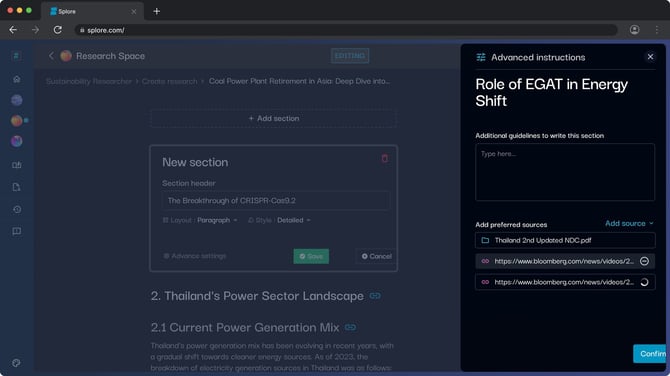Open Home in the left sidebar
The height and width of the screenshot is (376, 670).
pos(17,79)
